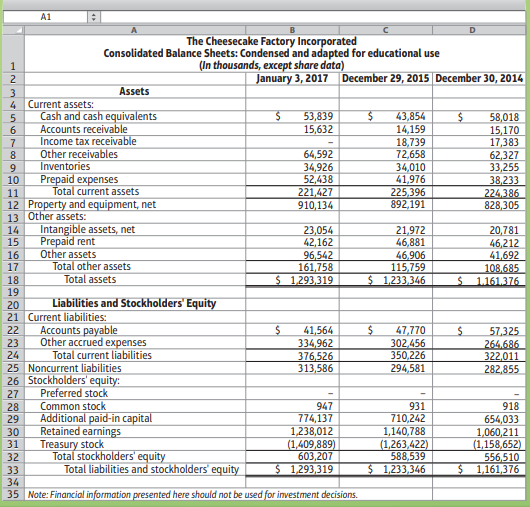Select 'Total current assets' label cell
Image resolution: width=530 pixels, height=507 pixels.
point(135,192)
